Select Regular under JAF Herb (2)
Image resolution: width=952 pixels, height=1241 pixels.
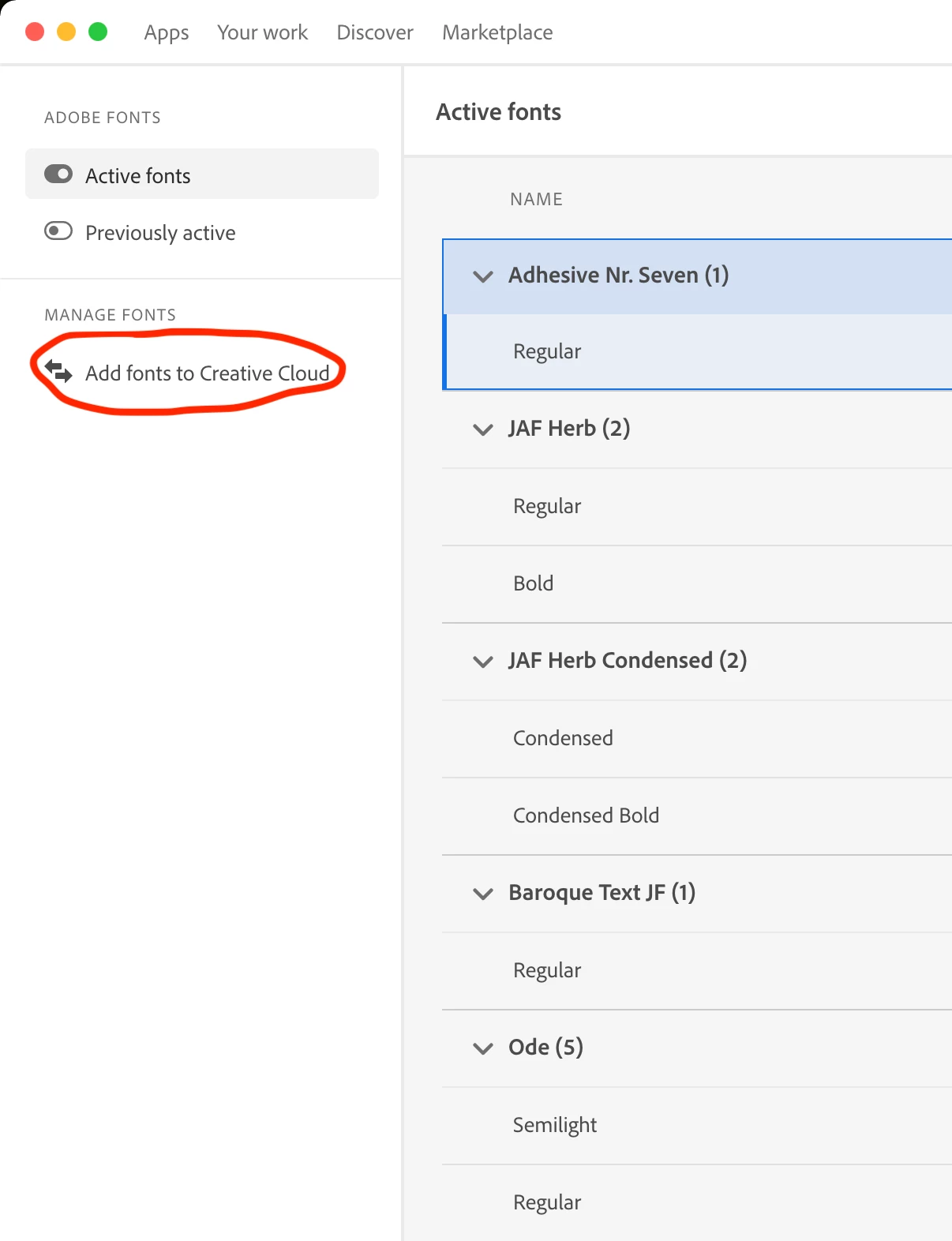[697, 506]
